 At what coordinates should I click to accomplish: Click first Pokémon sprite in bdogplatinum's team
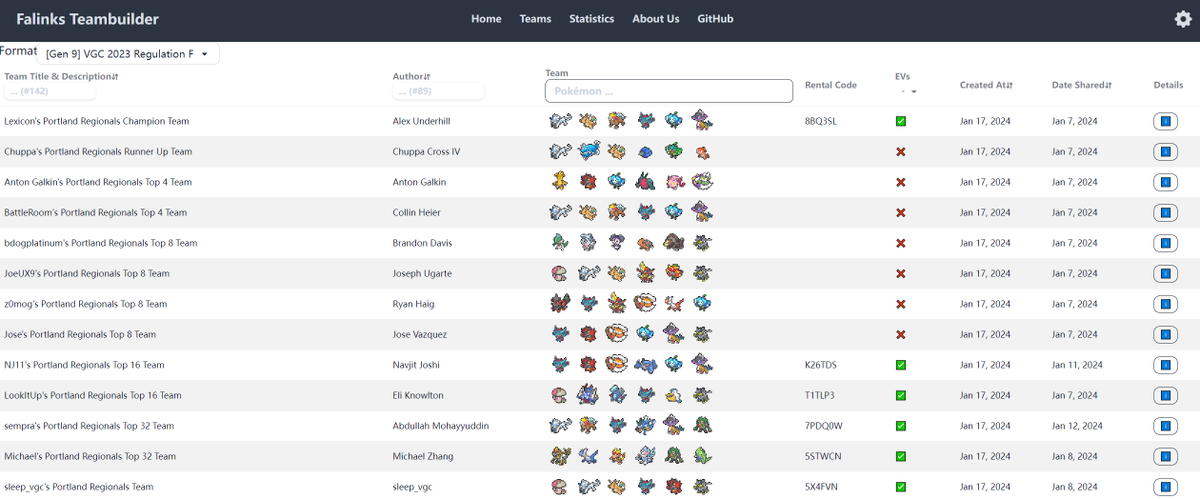pyautogui.click(x=560, y=243)
